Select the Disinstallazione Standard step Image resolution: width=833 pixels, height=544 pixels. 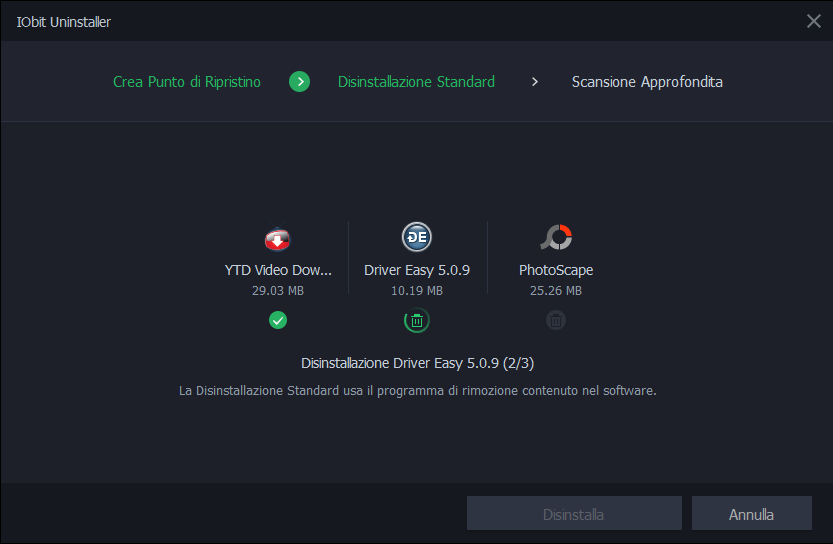(x=416, y=82)
